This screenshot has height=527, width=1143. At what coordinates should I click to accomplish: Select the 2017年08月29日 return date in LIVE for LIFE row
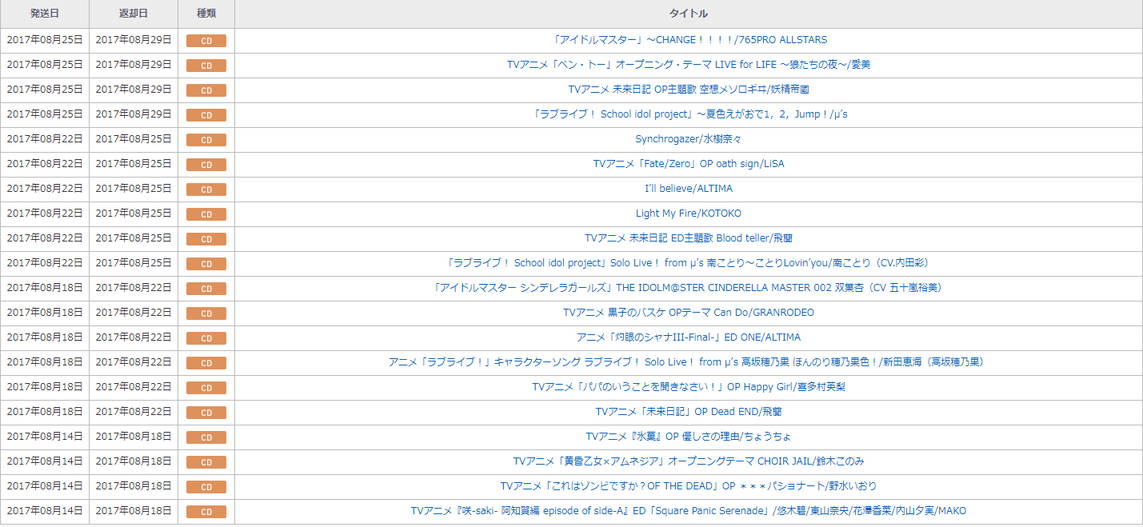[x=133, y=64]
